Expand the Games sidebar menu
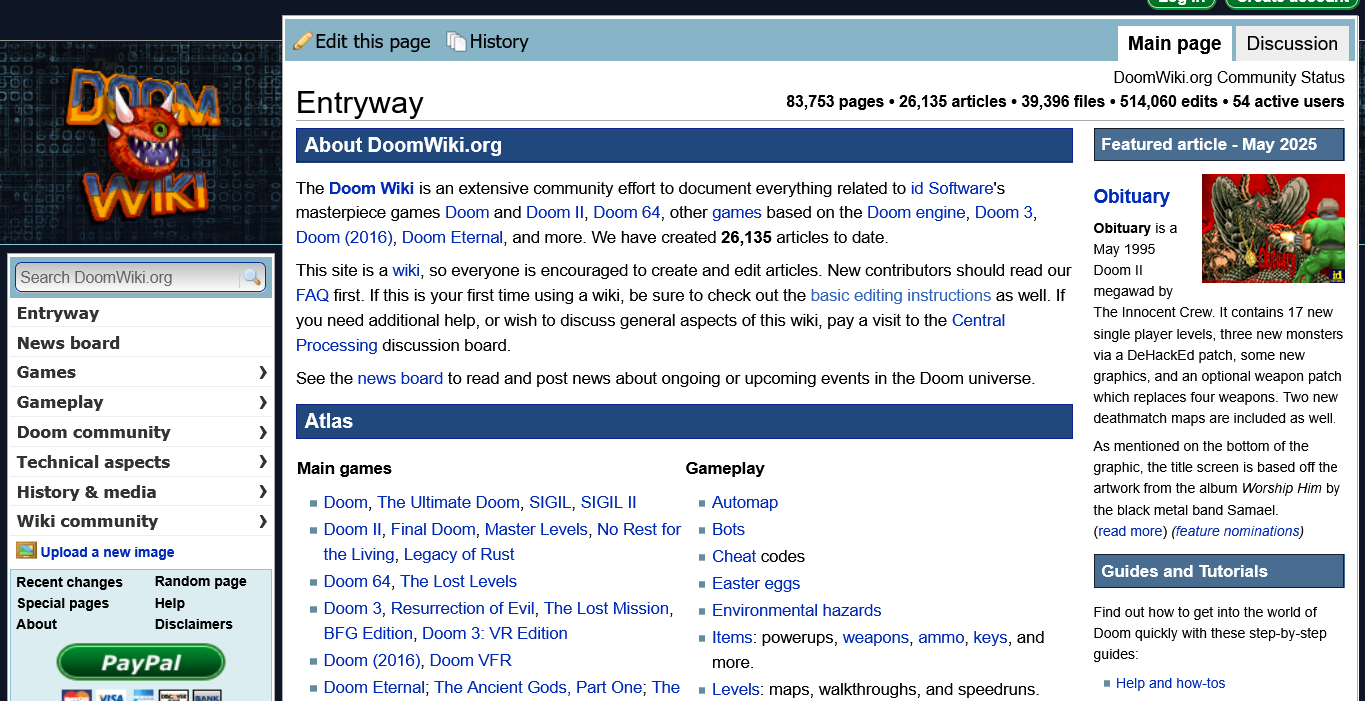The width and height of the screenshot is (1365, 701). click(x=263, y=372)
